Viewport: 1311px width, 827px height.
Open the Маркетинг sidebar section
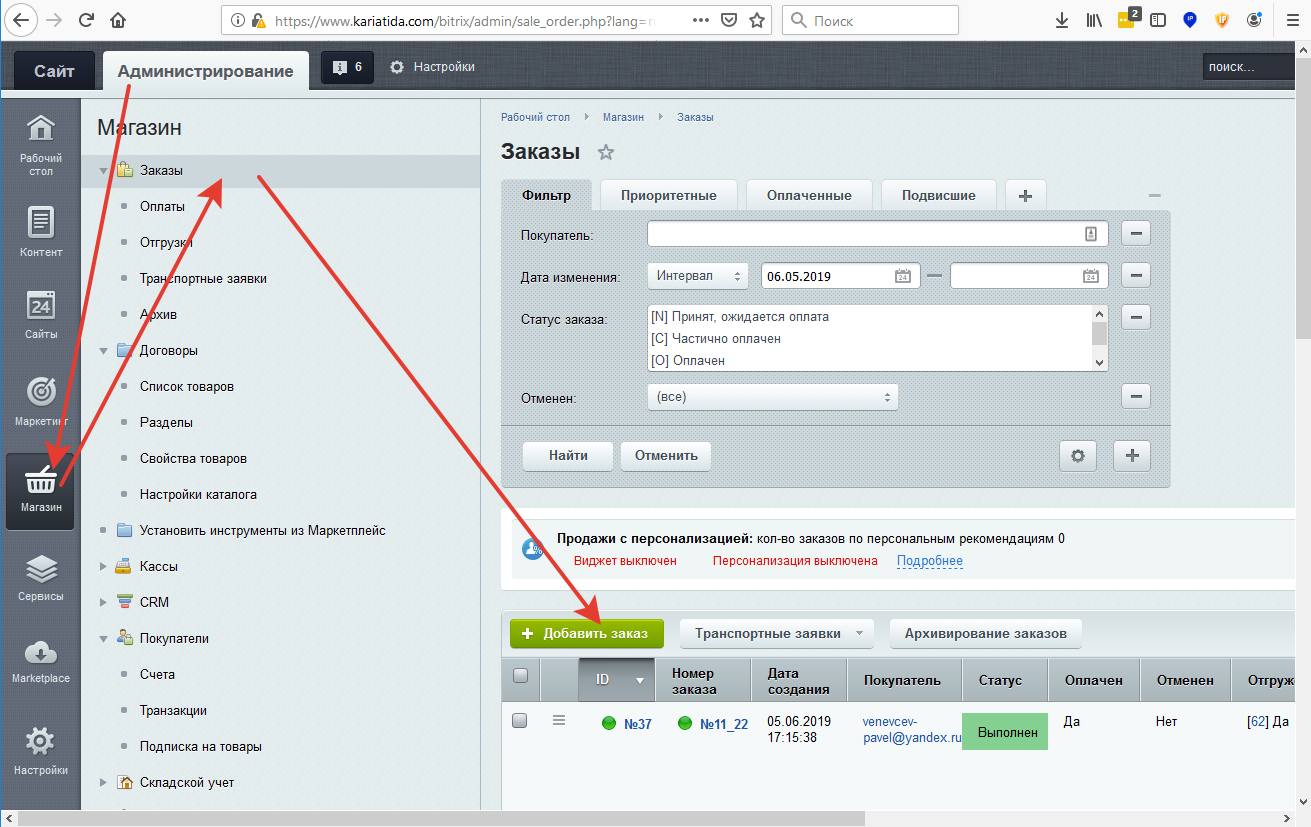click(40, 400)
